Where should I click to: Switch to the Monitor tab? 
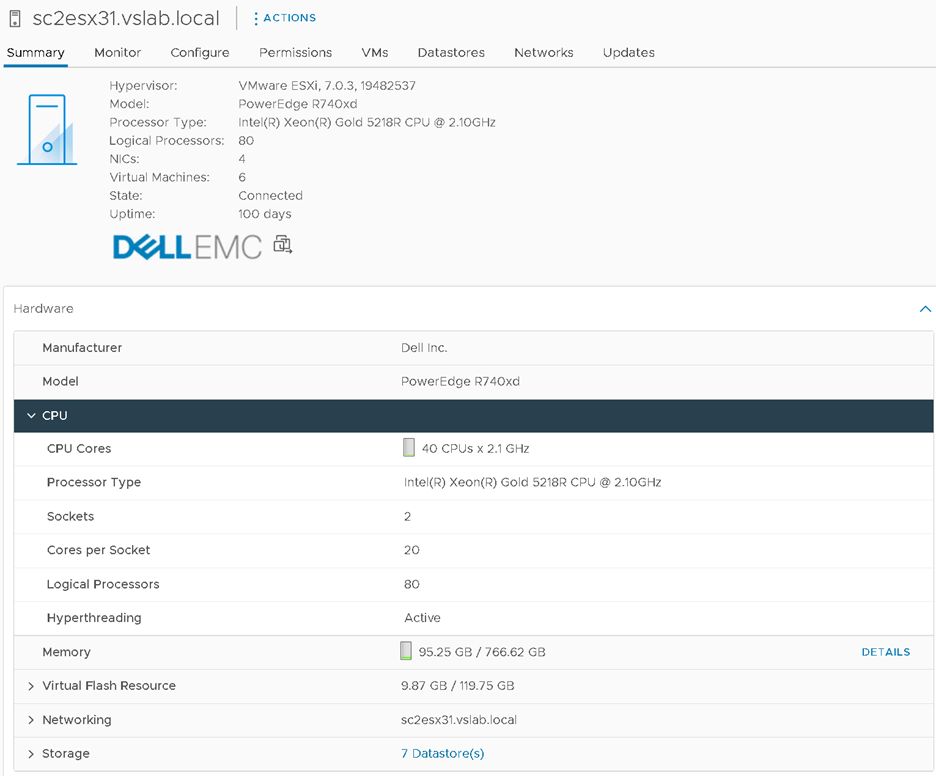[117, 52]
